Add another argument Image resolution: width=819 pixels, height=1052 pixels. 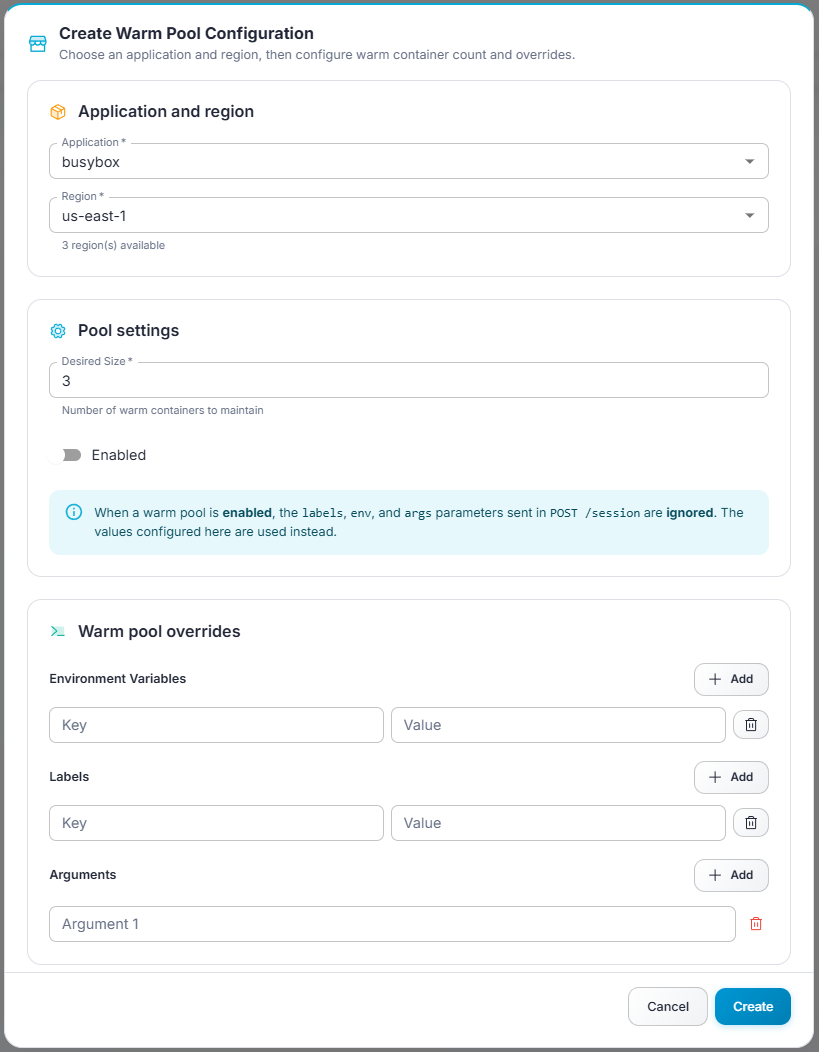[731, 875]
